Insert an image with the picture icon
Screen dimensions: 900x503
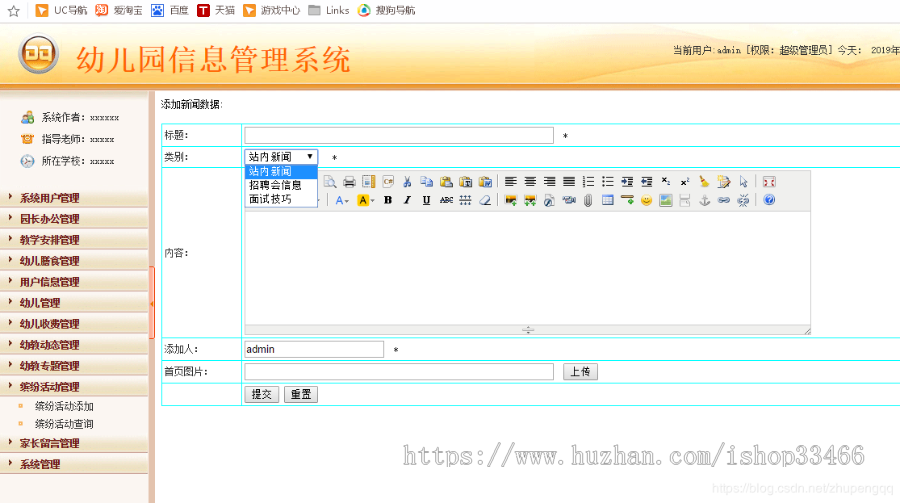click(x=511, y=200)
